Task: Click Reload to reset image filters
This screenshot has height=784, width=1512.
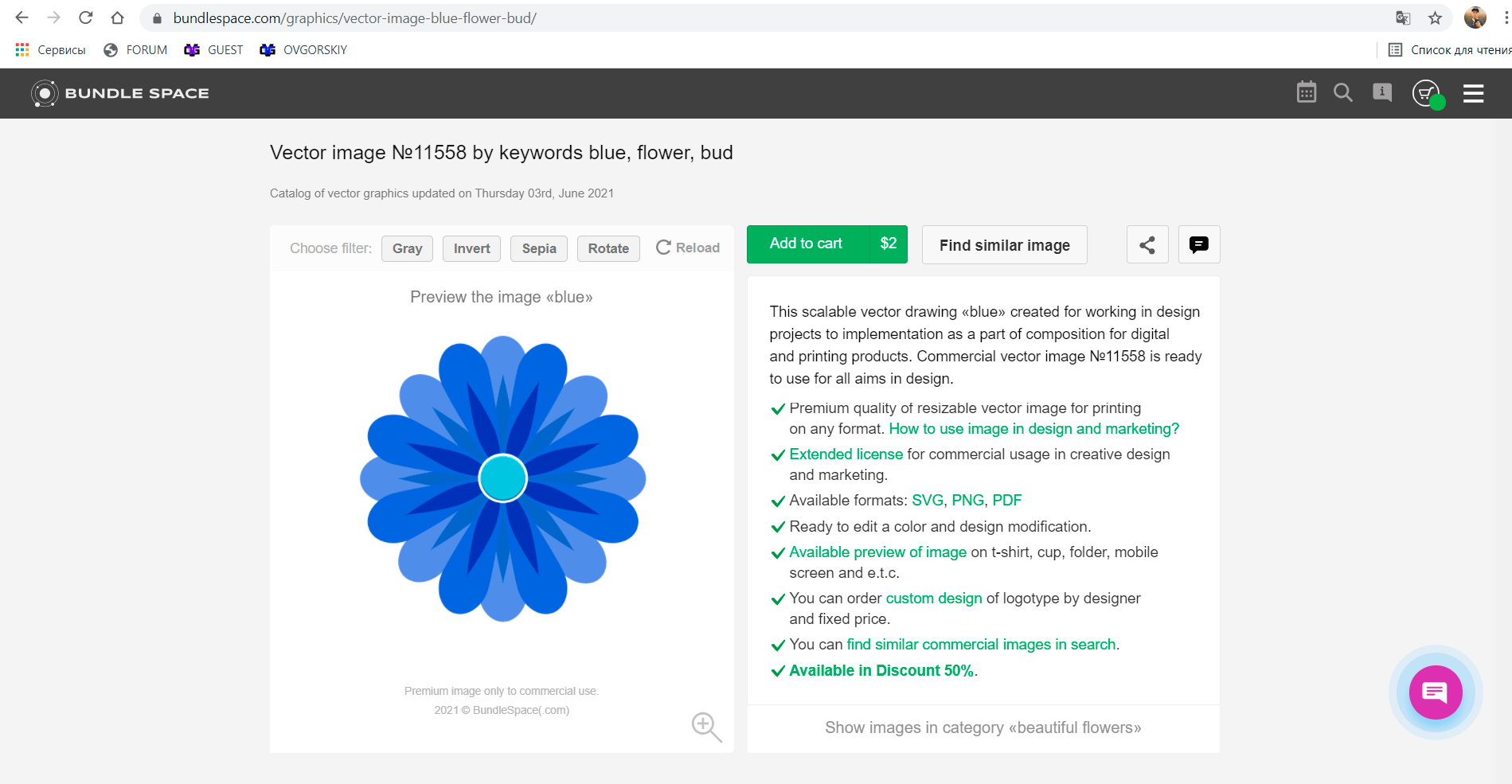Action: coord(688,248)
